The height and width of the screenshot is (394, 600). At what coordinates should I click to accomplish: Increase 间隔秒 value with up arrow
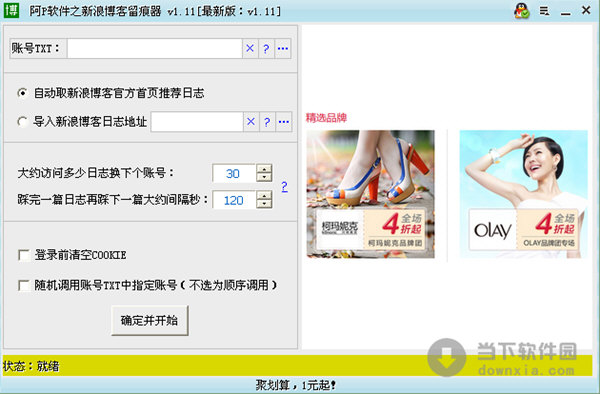tap(264, 195)
